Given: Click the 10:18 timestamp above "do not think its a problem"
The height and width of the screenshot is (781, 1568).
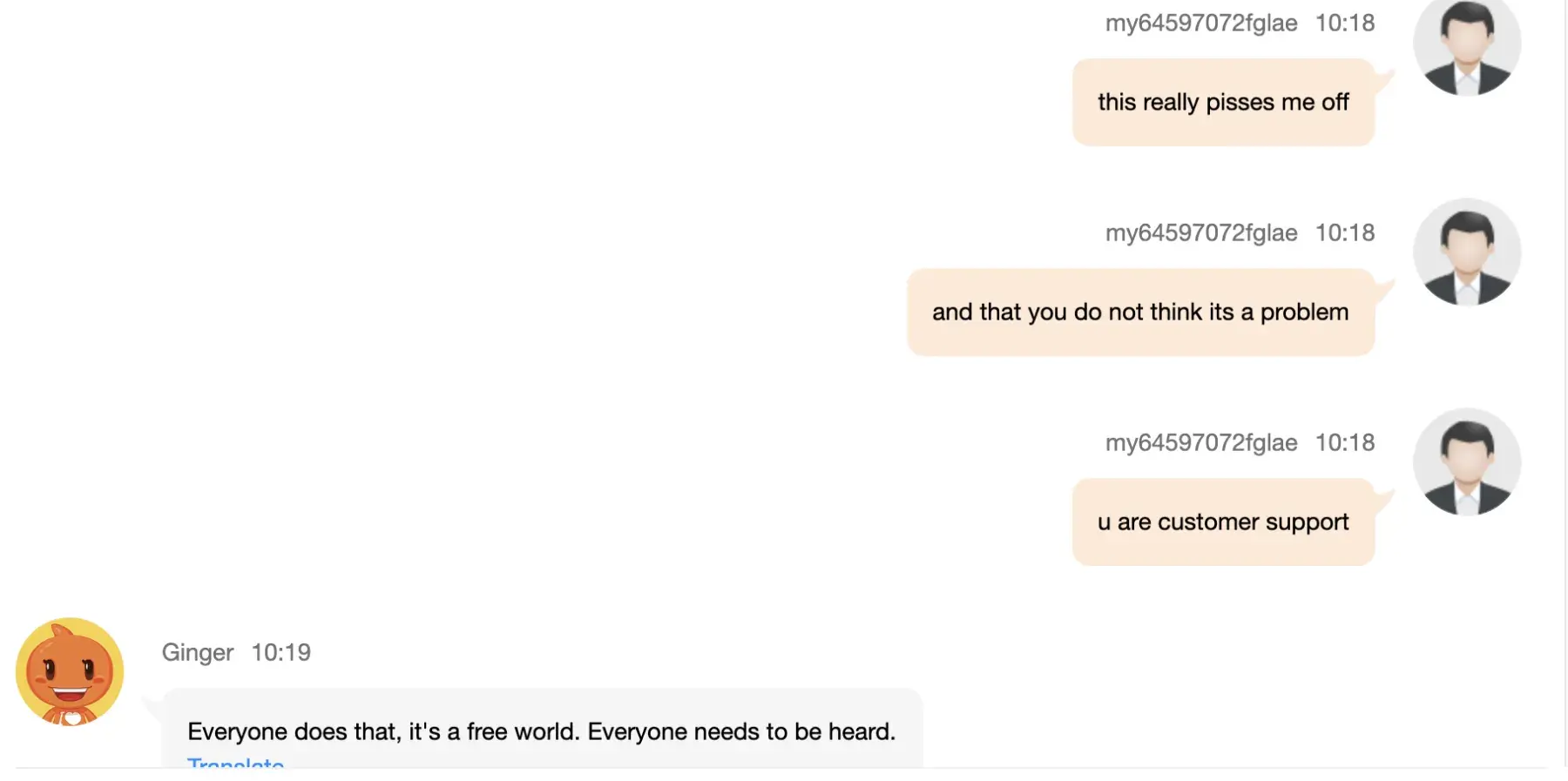Looking at the screenshot, I should [x=1345, y=233].
